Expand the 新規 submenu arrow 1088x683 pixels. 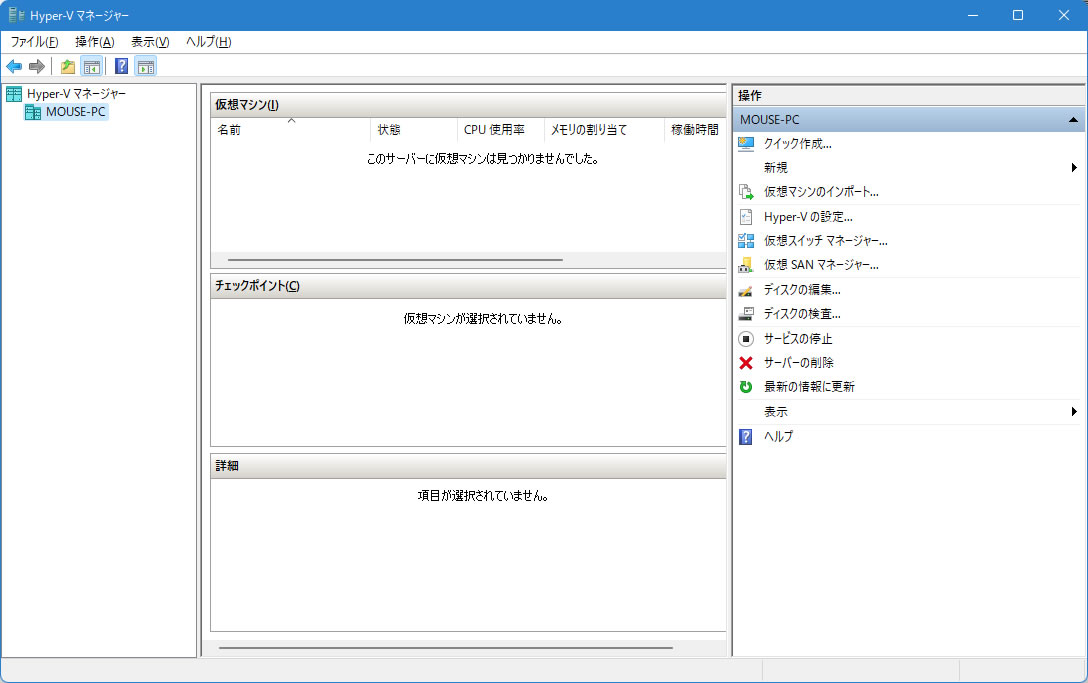[1073, 168]
